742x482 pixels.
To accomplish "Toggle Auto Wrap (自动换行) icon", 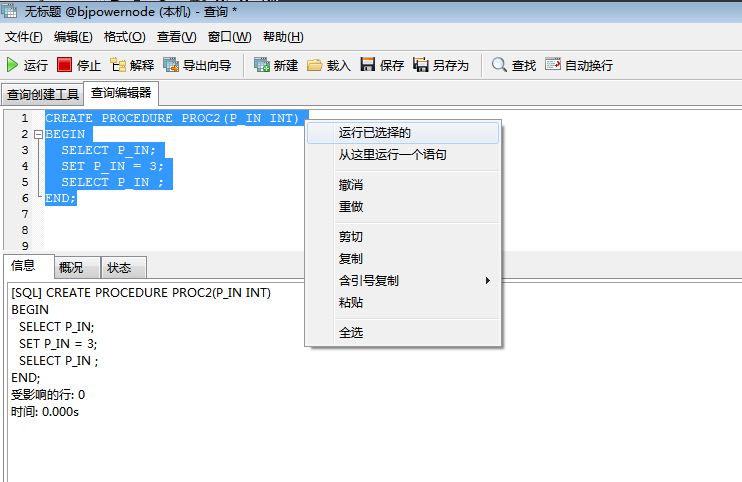I will tap(552, 64).
